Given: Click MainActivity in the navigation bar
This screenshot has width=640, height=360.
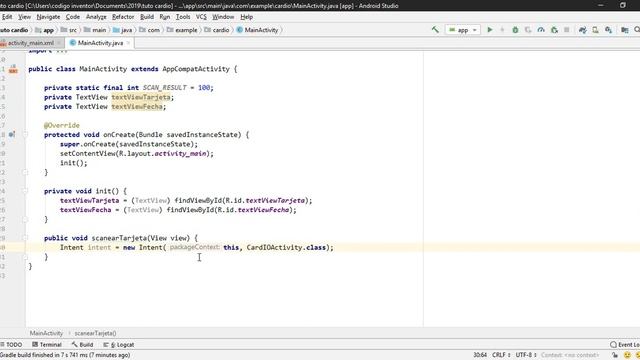Looking at the screenshot, I should (257, 30).
